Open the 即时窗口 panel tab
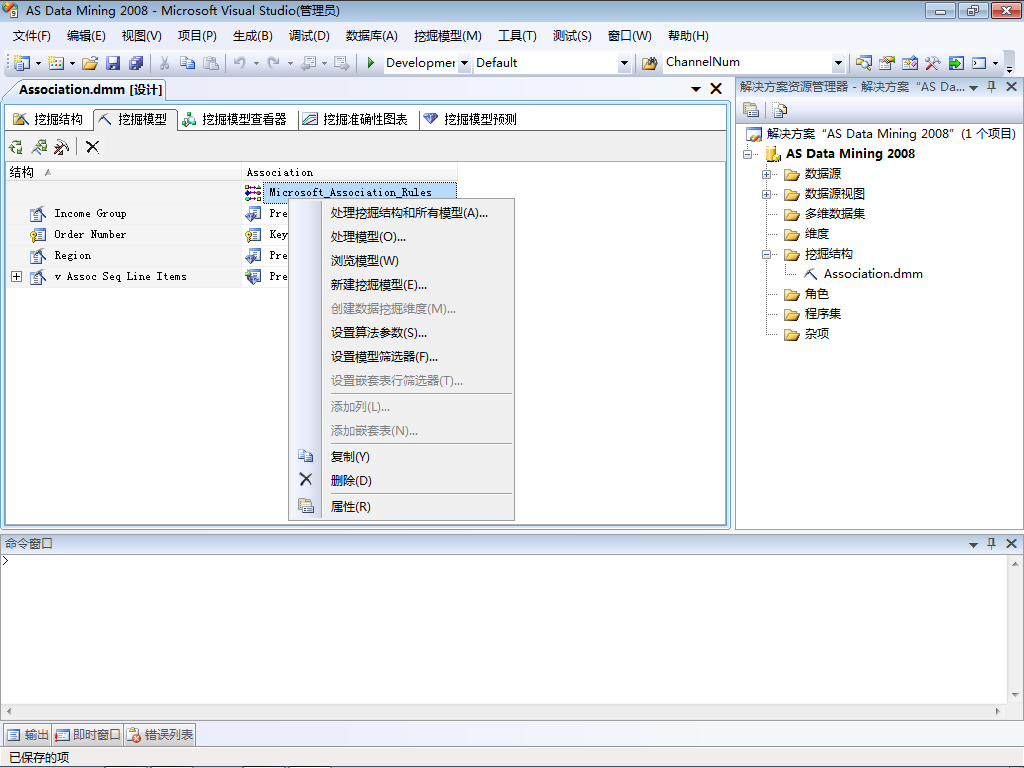 pyautogui.click(x=88, y=735)
